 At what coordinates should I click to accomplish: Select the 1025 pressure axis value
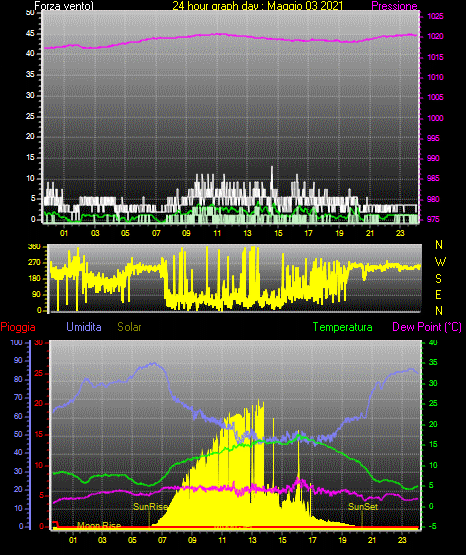(x=435, y=16)
